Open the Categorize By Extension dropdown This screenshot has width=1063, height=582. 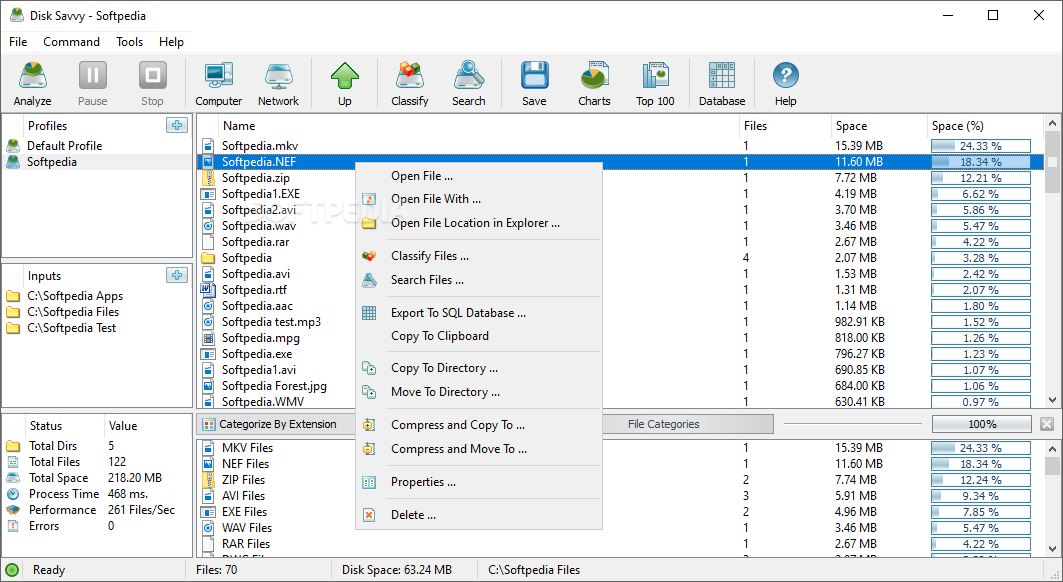pyautogui.click(x=277, y=424)
